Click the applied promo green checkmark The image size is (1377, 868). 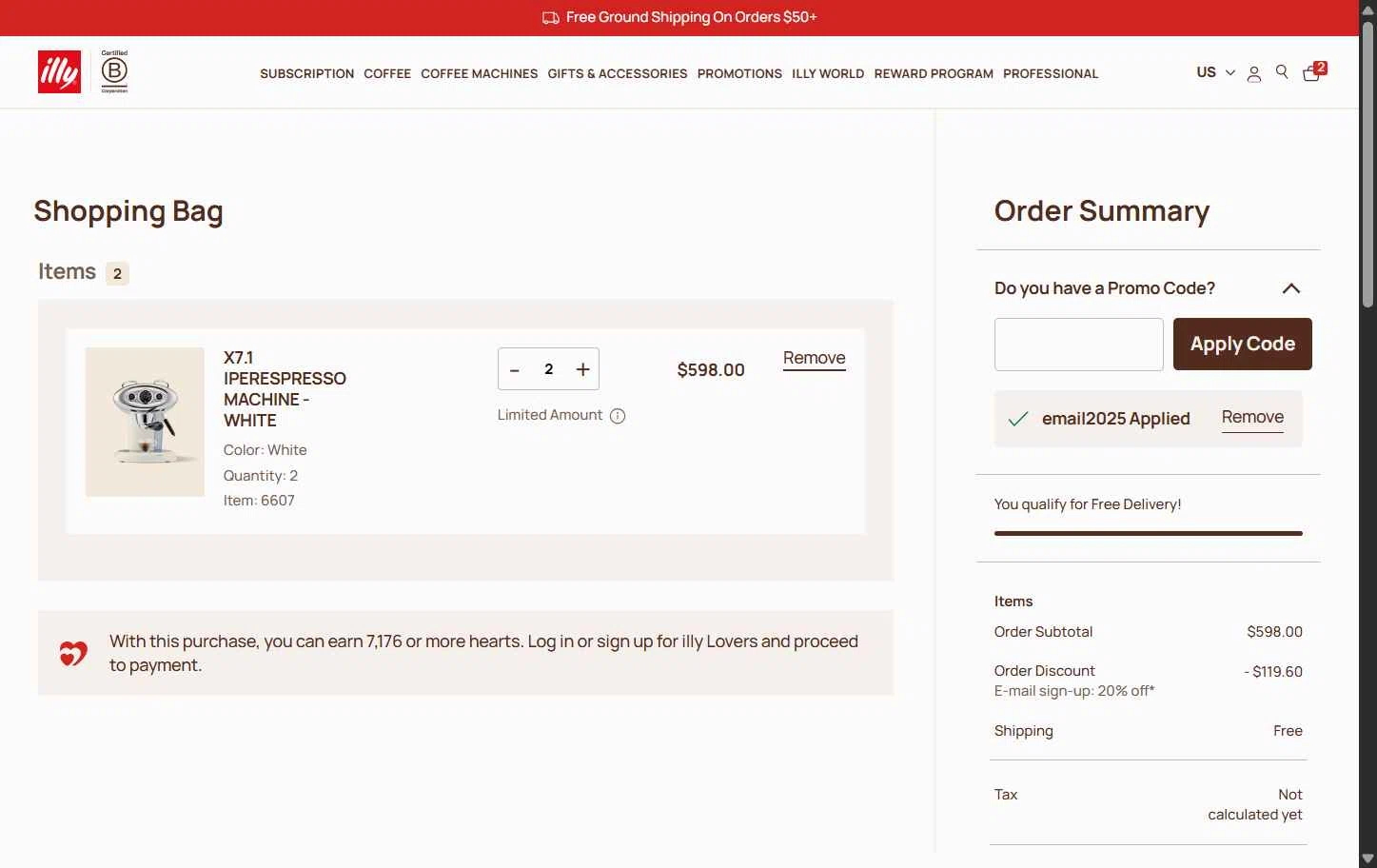pyautogui.click(x=1018, y=419)
